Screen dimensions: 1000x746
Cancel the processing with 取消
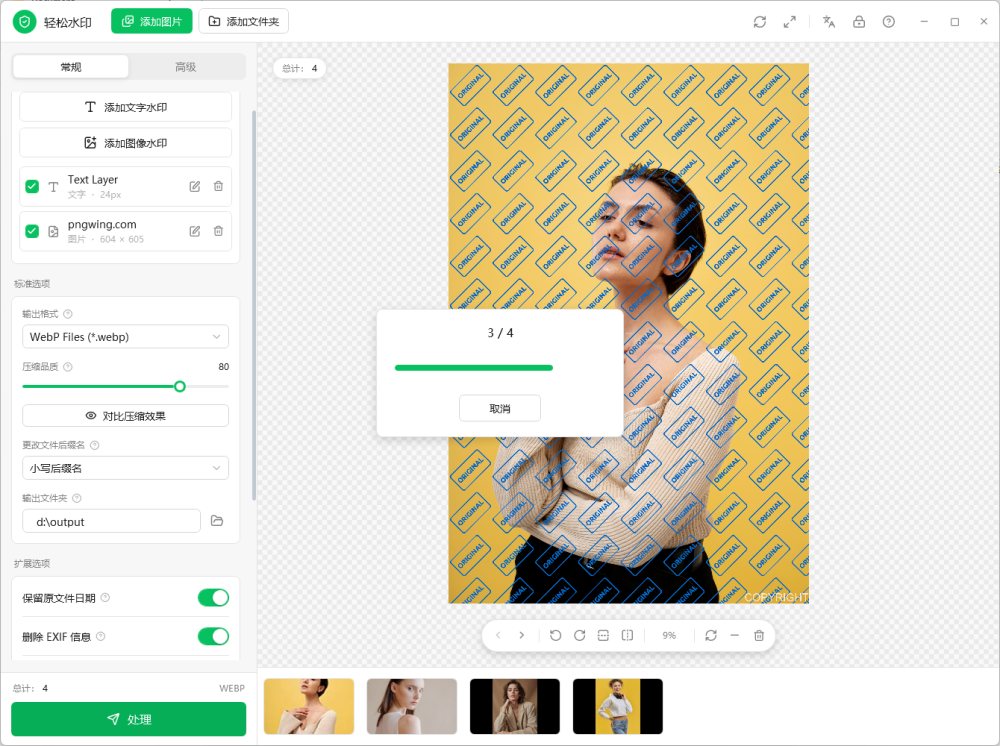(500, 408)
